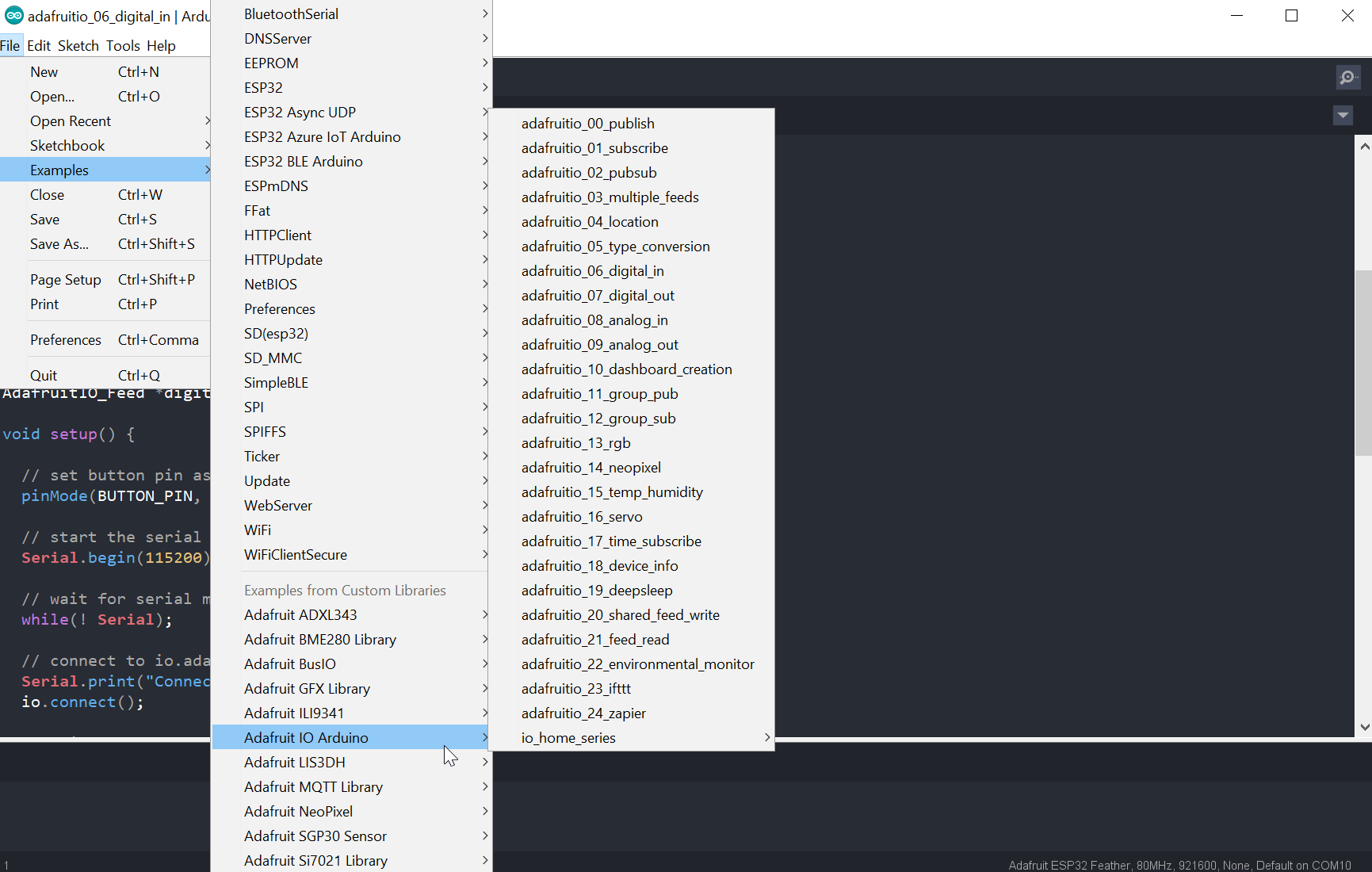Image resolution: width=1372 pixels, height=872 pixels.
Task: Expand ESP32 Async UDP examples
Action: pos(352,113)
